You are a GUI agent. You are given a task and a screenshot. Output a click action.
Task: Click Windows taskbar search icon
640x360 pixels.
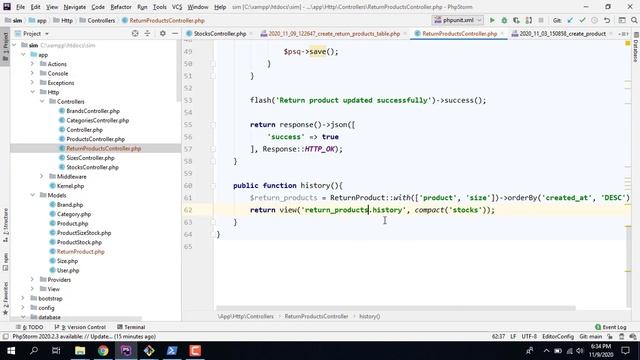click(x=34, y=351)
